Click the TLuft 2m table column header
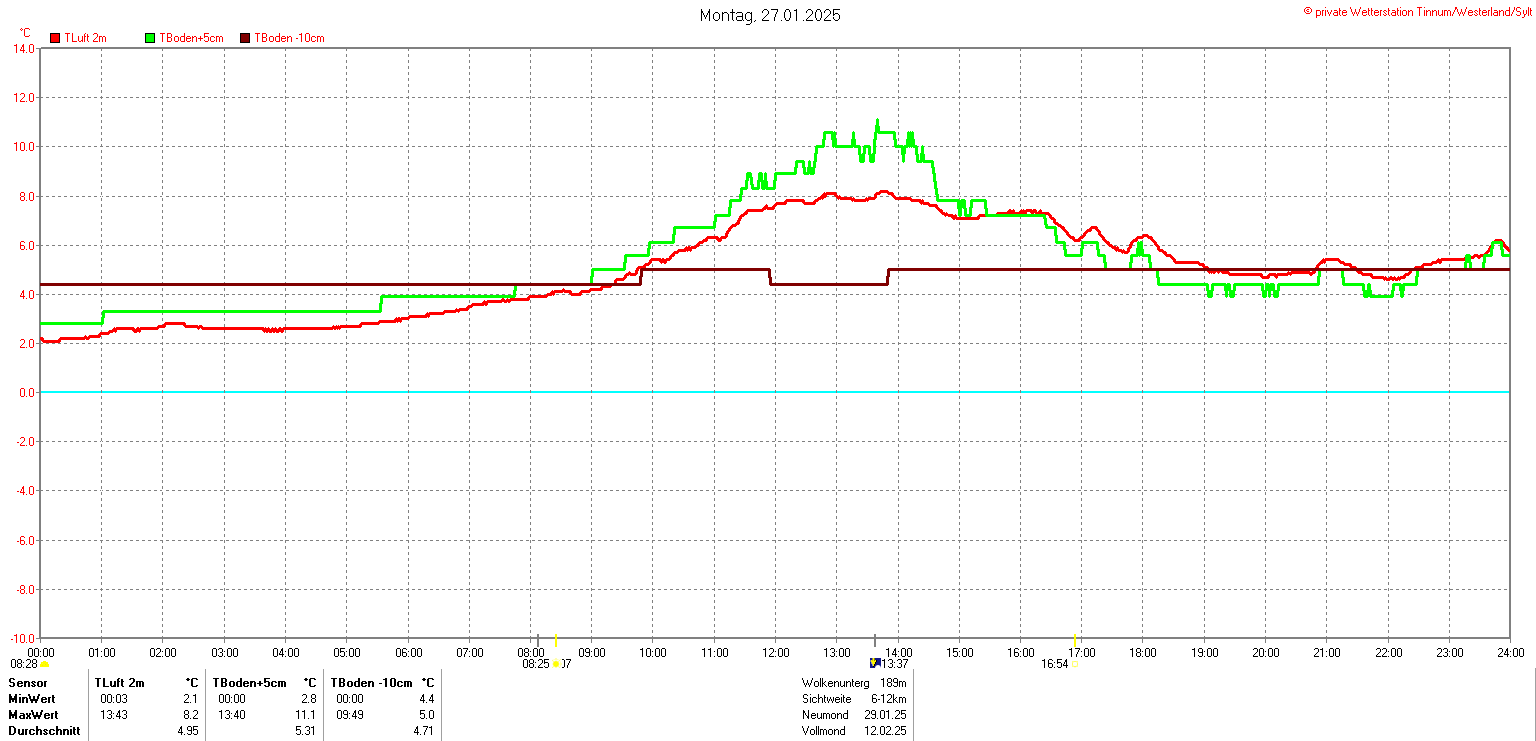The width and height of the screenshot is (1536, 741). pos(120,683)
